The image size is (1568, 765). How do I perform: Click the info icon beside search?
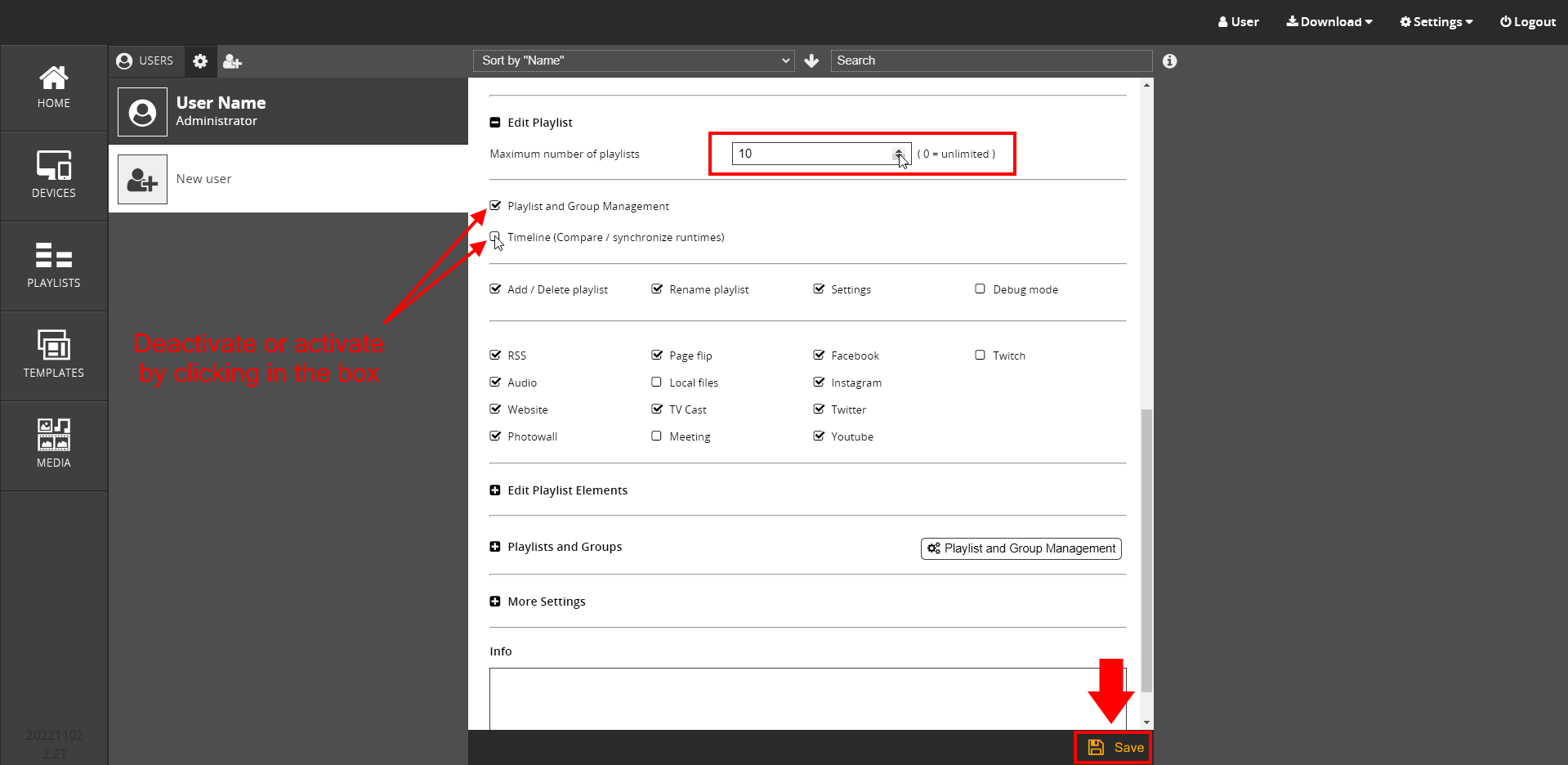1170,61
